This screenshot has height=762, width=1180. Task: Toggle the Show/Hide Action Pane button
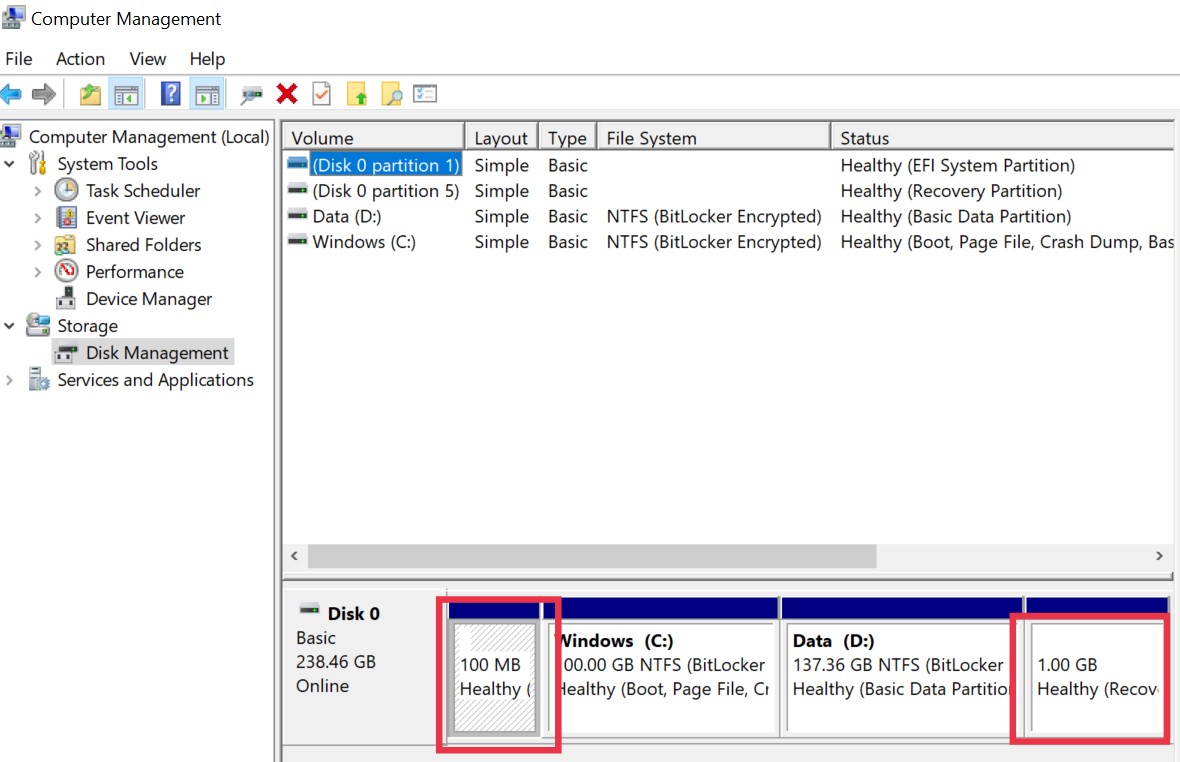(x=207, y=95)
